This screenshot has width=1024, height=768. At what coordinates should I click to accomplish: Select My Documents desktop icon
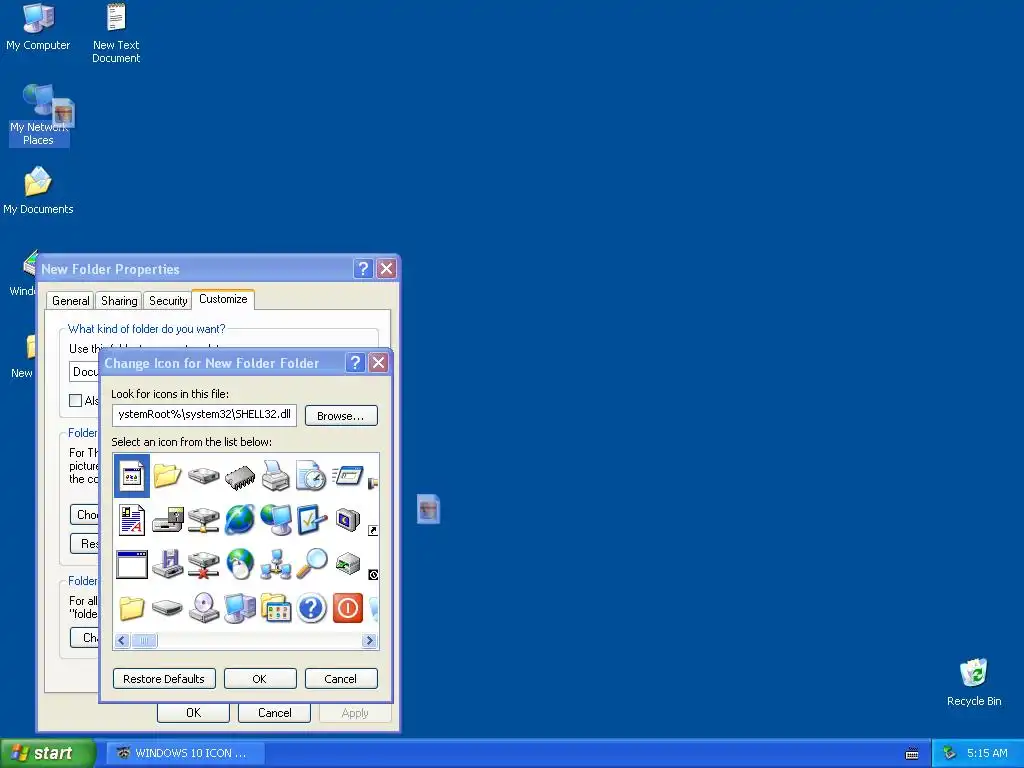click(38, 191)
